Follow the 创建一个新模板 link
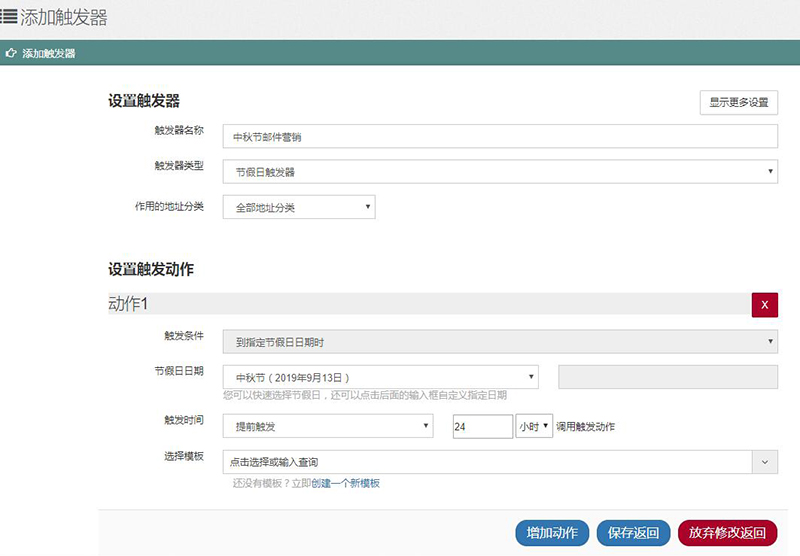Screen dimensions: 800x556 (345, 483)
